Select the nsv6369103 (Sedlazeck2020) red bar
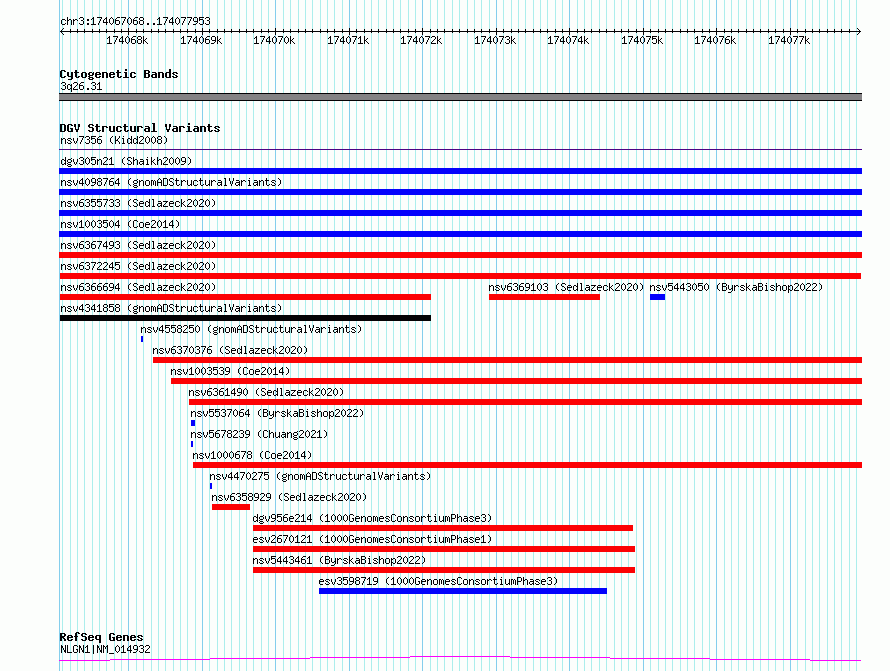 pos(544,297)
